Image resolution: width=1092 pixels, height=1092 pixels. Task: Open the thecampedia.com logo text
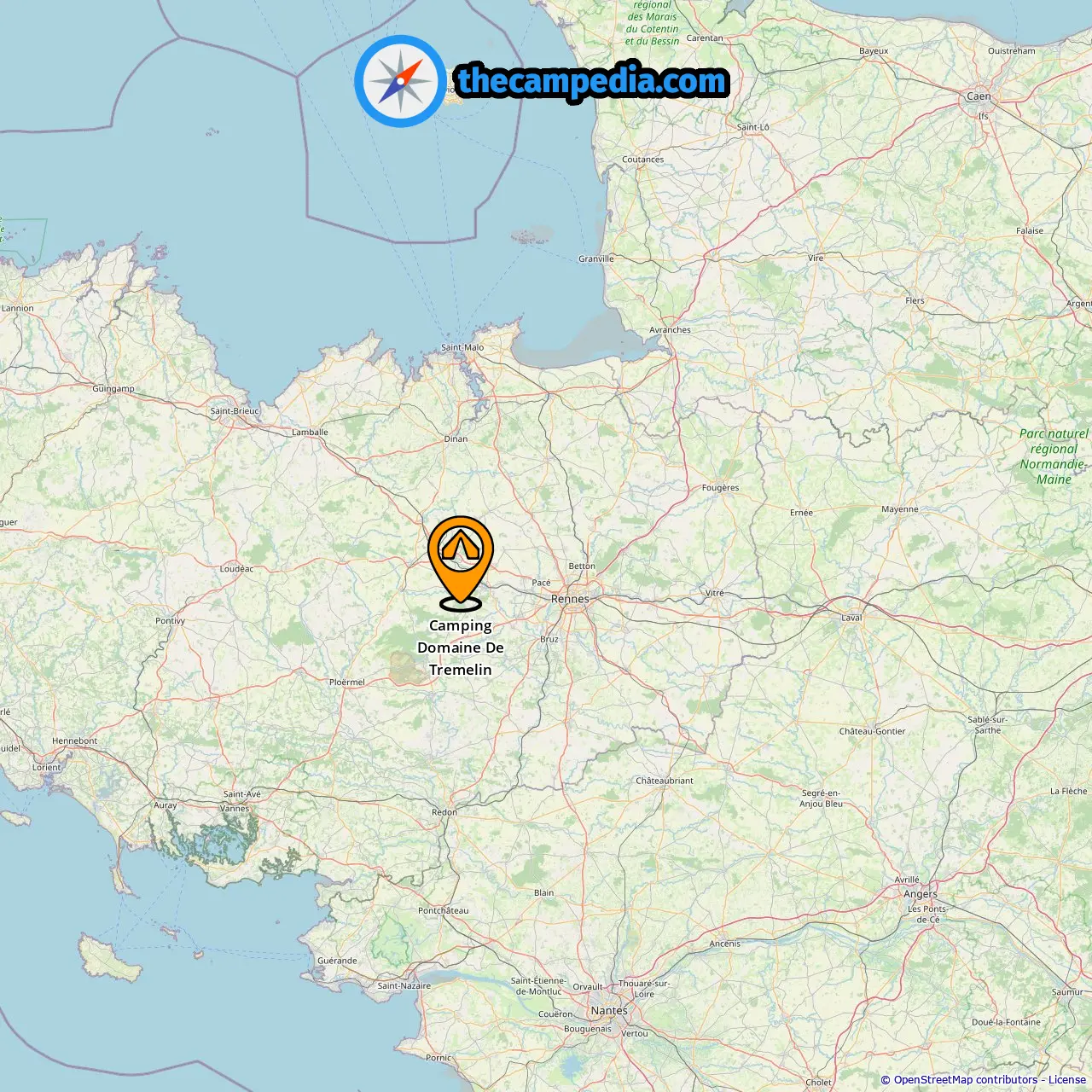[x=592, y=81]
